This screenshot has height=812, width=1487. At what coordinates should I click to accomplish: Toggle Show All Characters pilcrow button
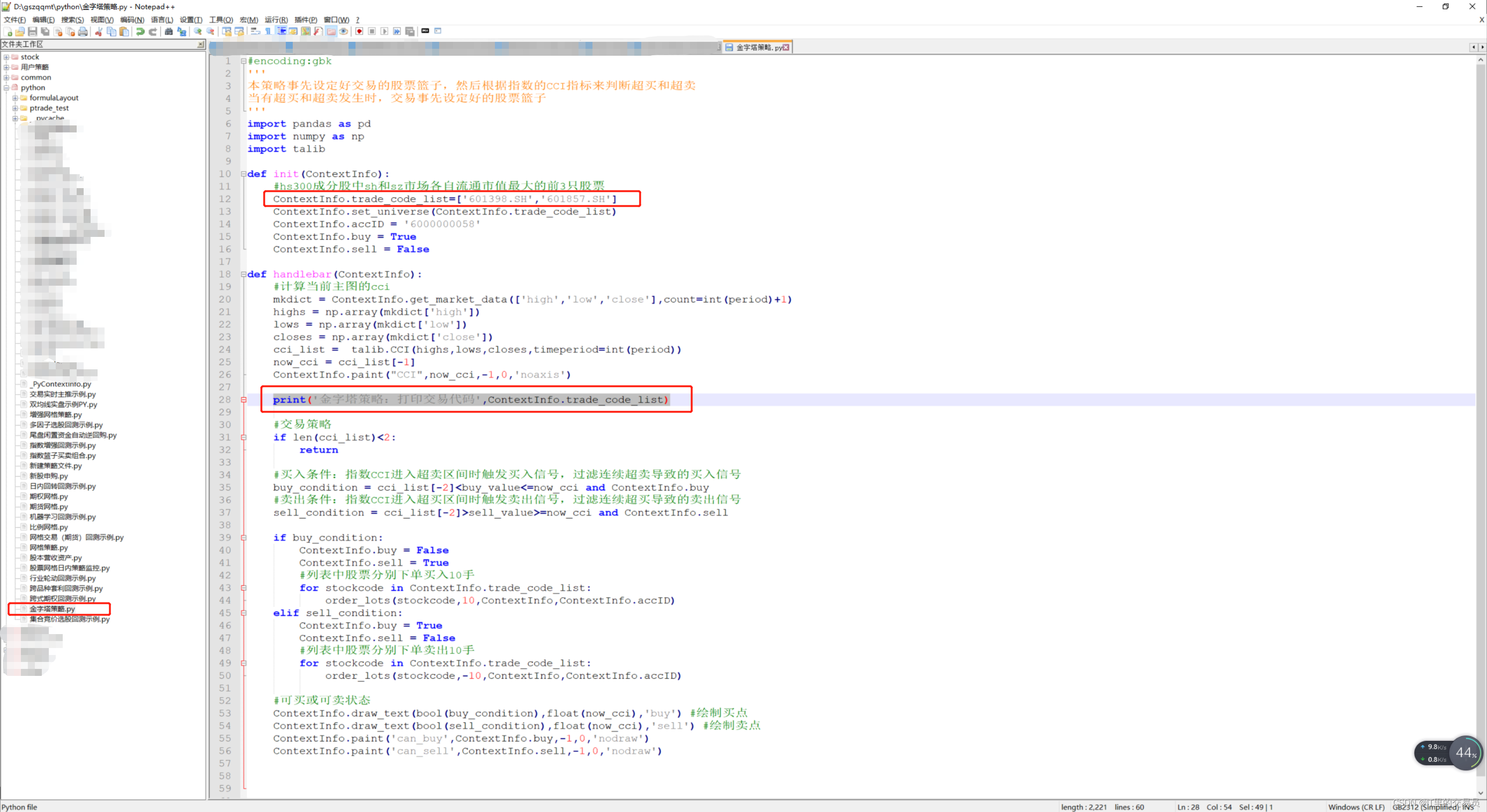[268, 31]
